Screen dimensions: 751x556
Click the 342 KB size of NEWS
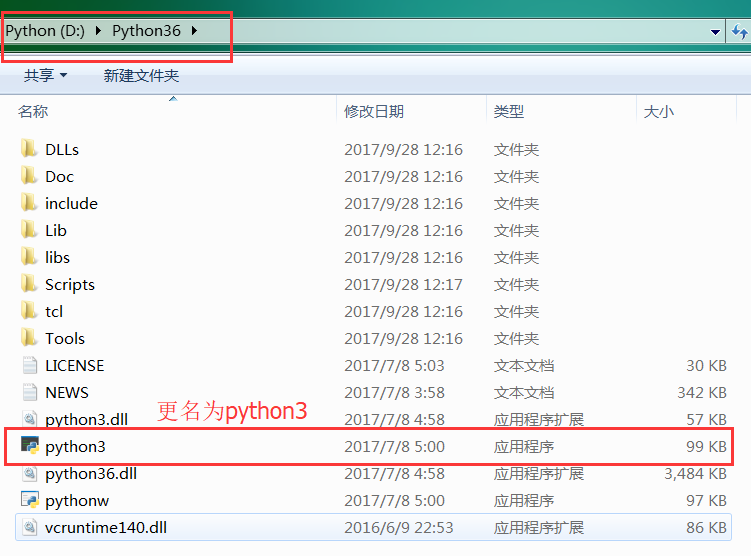coord(702,392)
